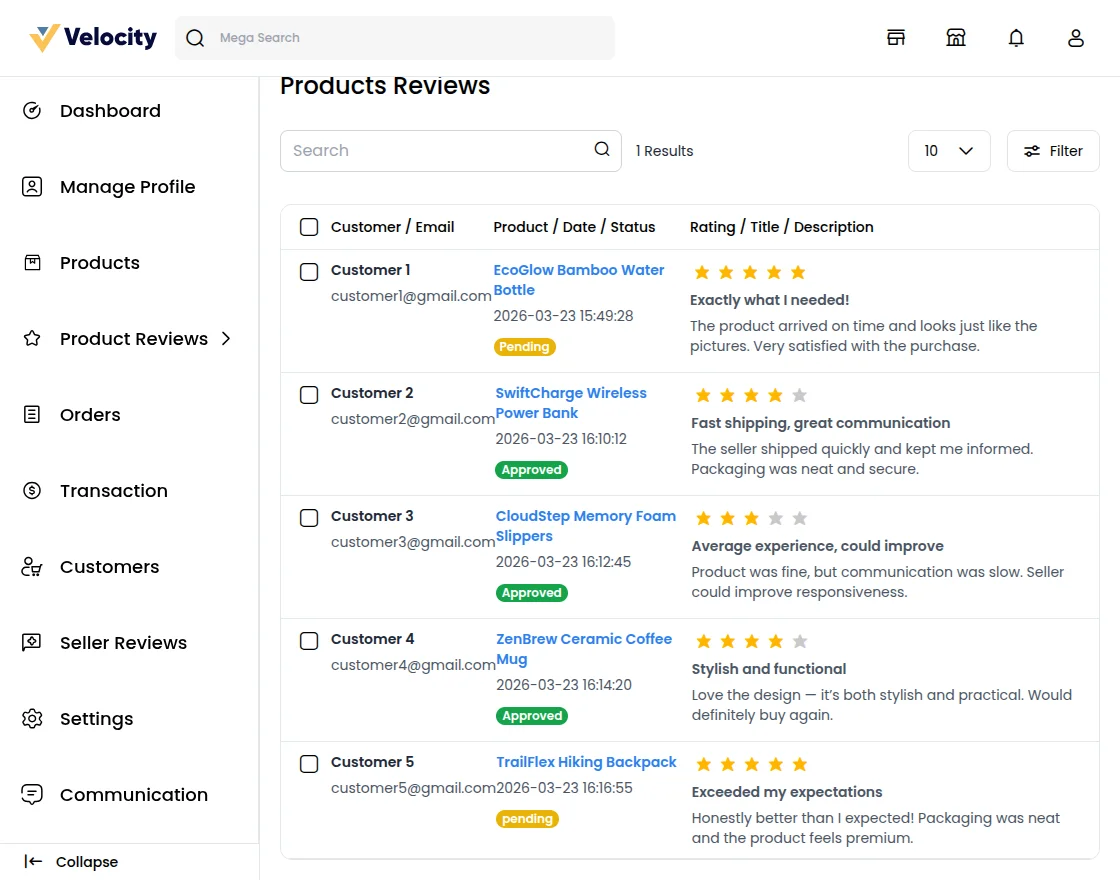The height and width of the screenshot is (880, 1120).
Task: Click the Orders sidebar icon
Action: [31, 414]
